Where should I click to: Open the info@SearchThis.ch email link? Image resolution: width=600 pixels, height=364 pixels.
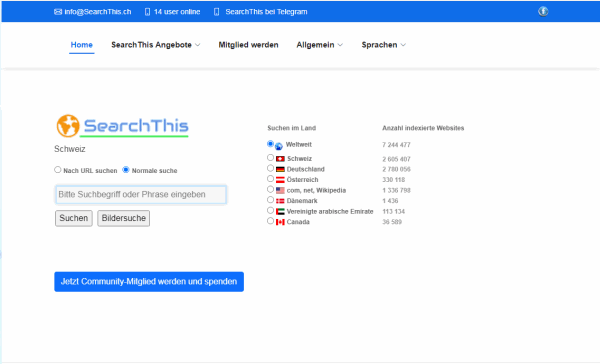[x=98, y=12]
